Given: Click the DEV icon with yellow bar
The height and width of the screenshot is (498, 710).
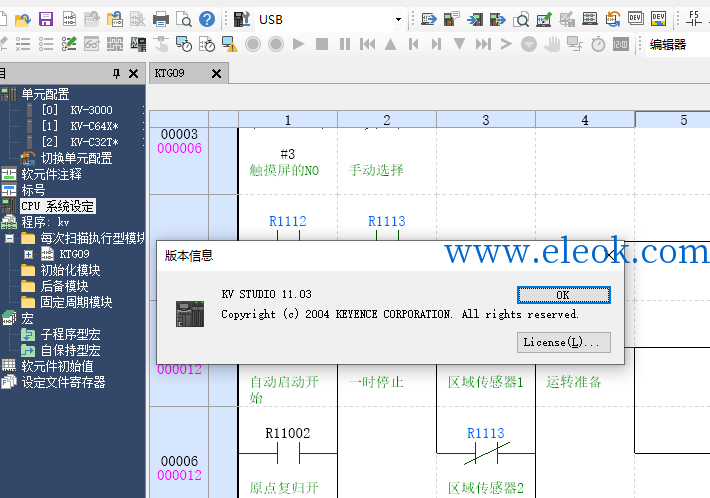Looking at the screenshot, I should (658, 19).
